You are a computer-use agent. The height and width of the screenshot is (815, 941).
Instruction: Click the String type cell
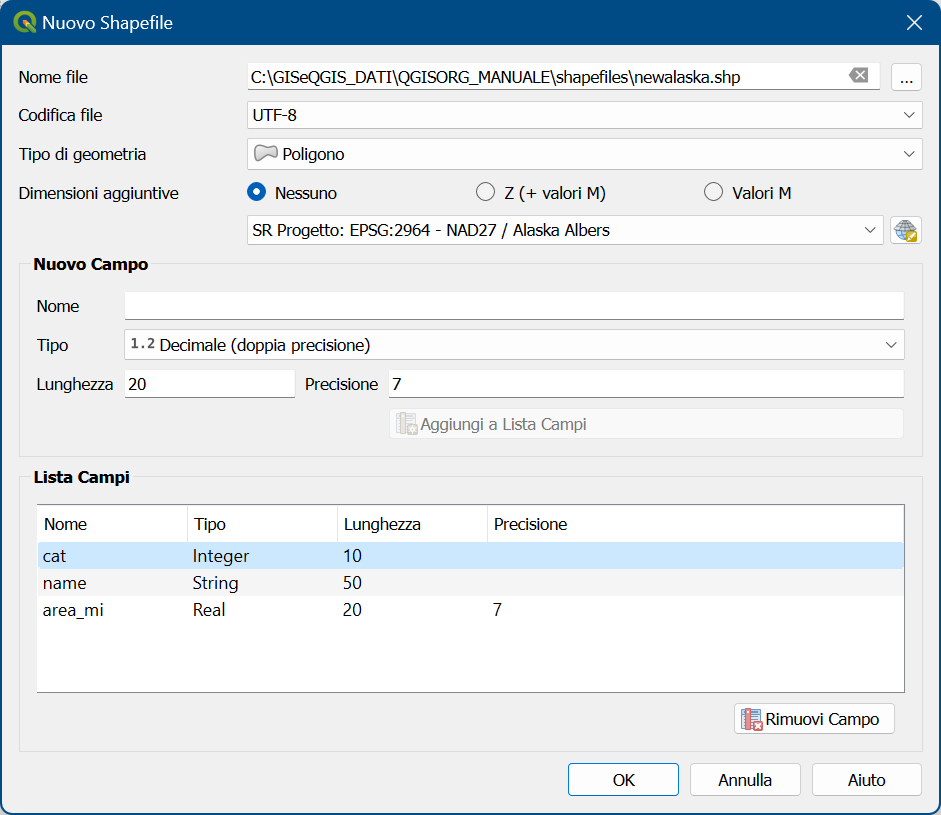coord(215,583)
